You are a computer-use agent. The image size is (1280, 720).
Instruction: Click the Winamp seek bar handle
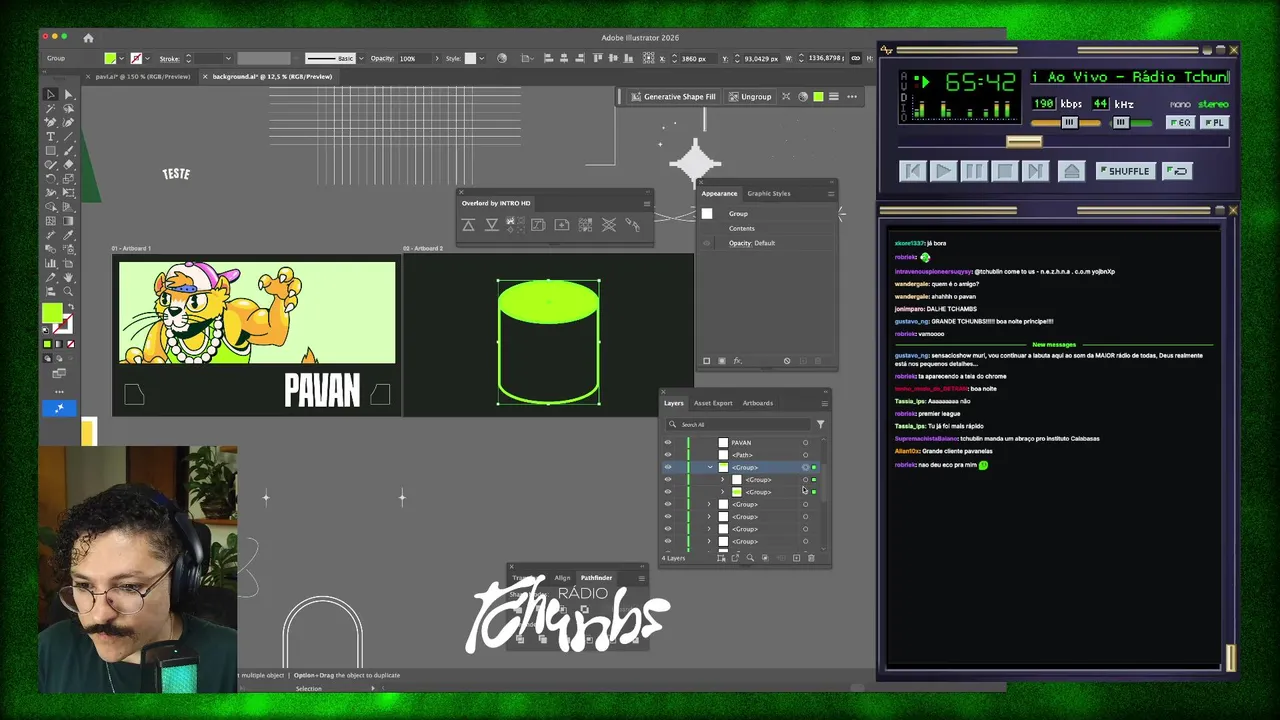tap(1024, 142)
